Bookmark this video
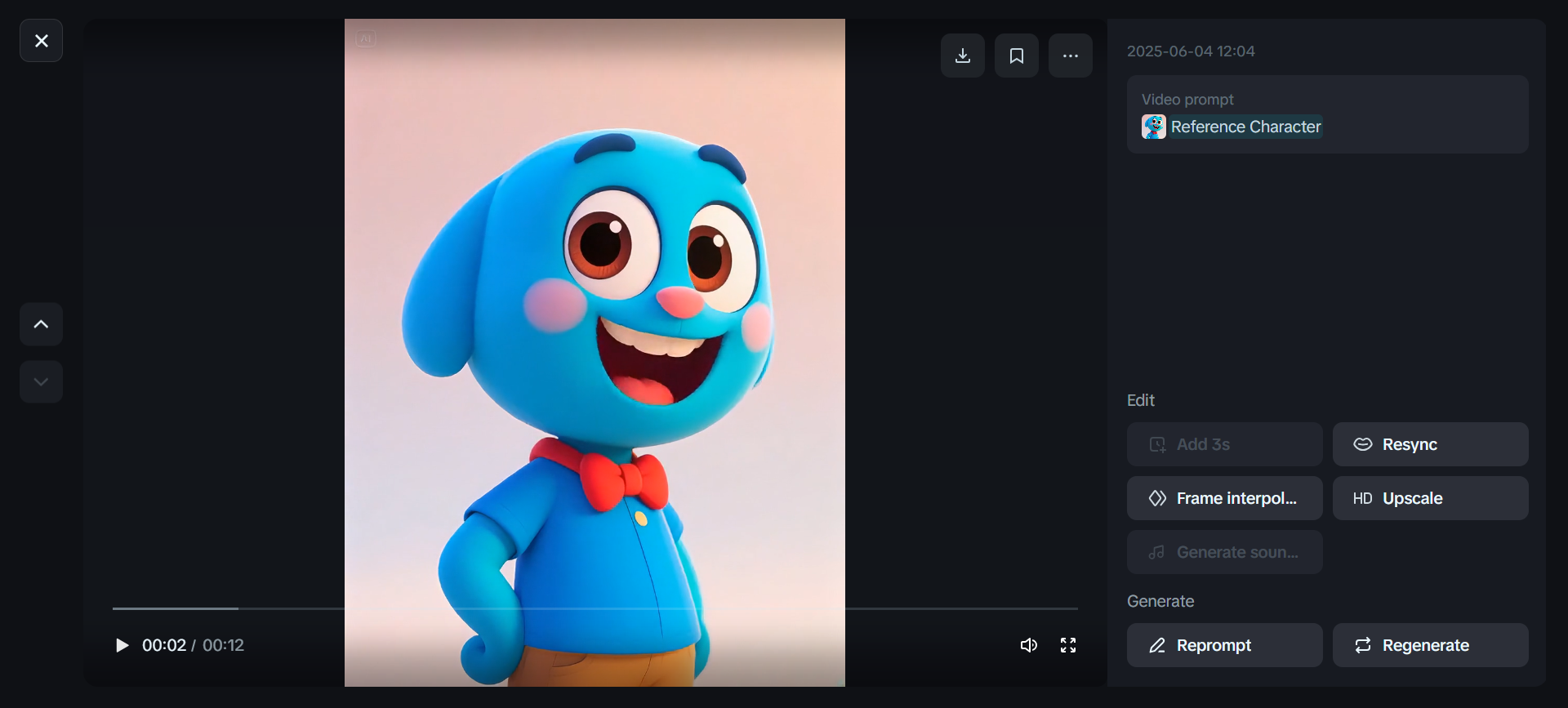 [1017, 56]
